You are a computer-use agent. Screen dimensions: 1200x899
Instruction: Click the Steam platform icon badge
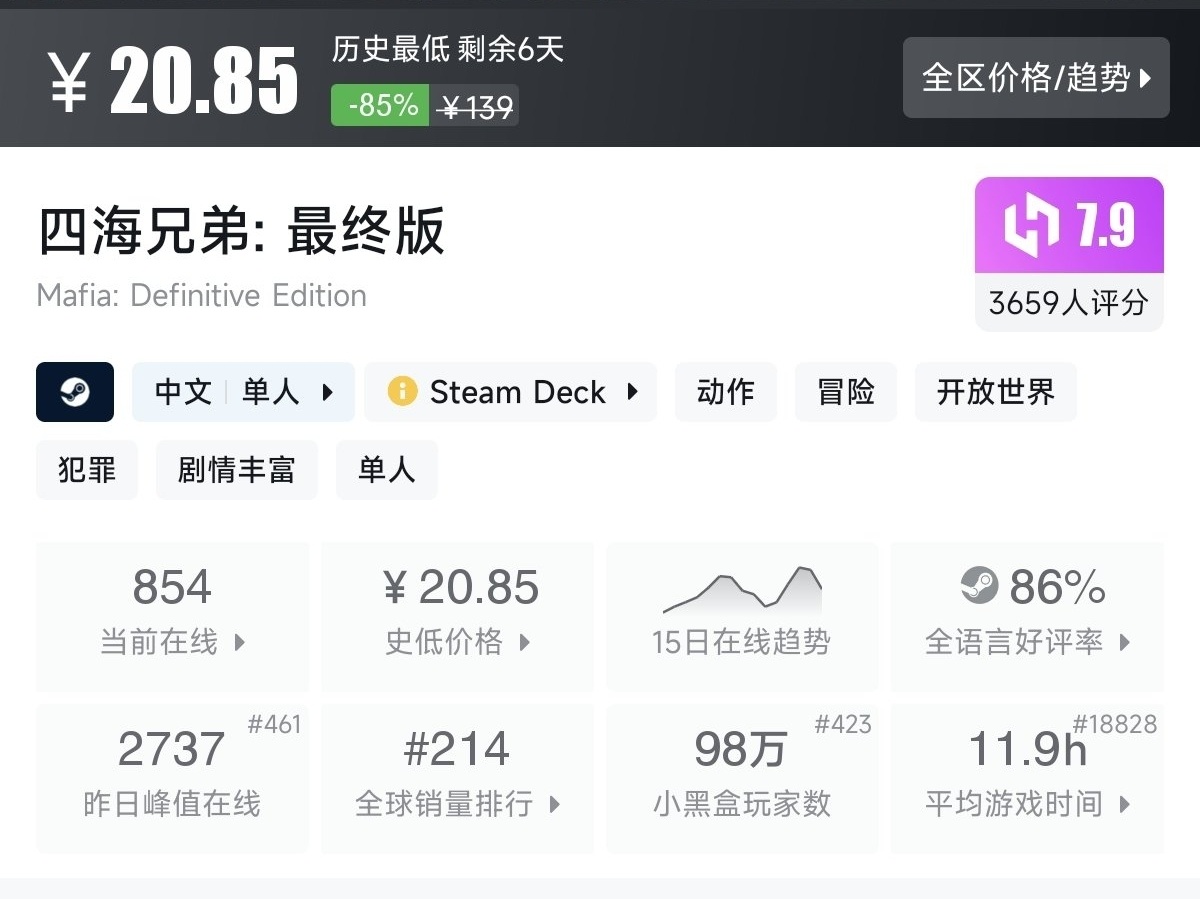[x=75, y=392]
